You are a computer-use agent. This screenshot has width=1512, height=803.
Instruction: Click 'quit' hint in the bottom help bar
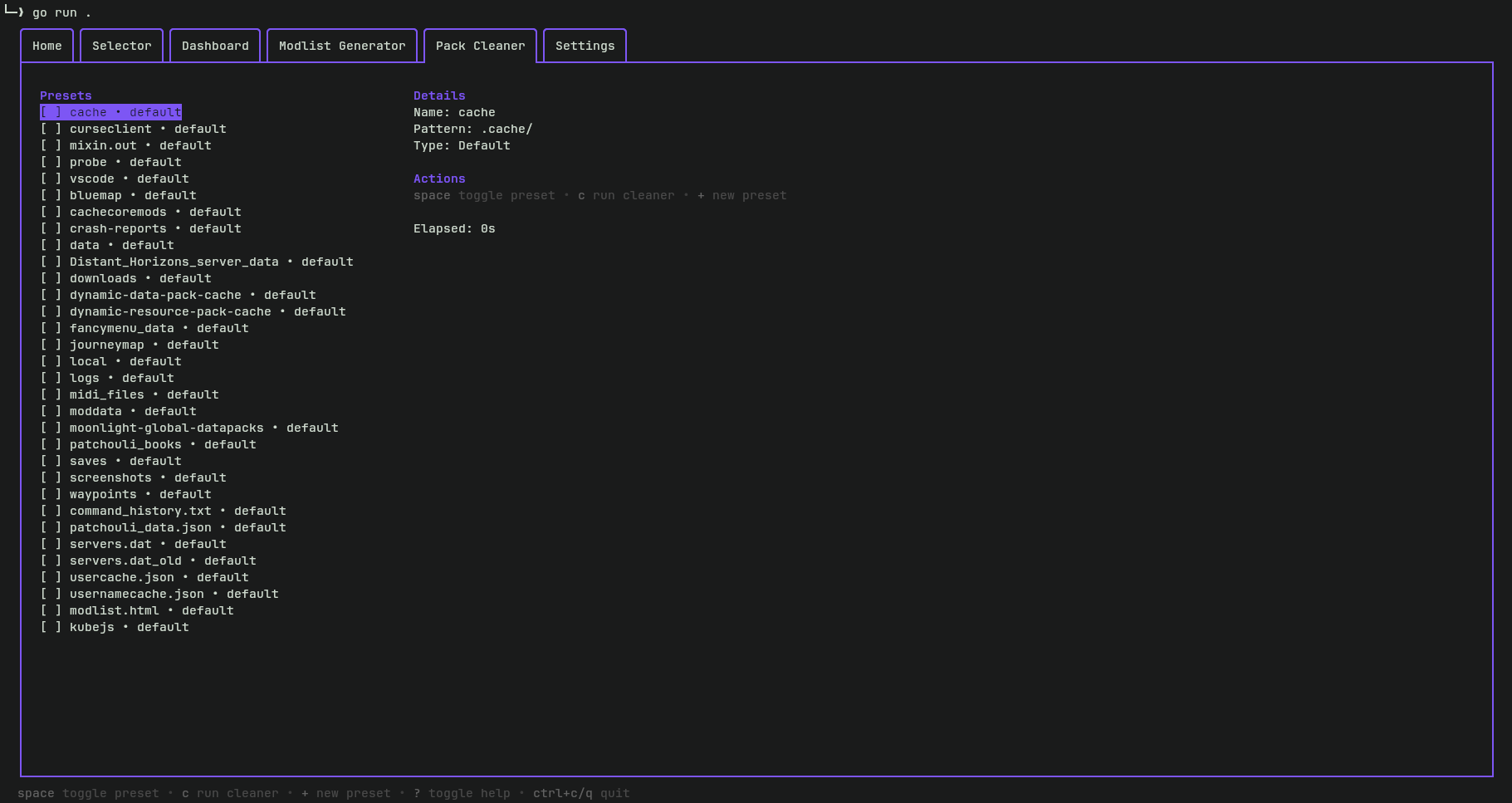[615, 793]
